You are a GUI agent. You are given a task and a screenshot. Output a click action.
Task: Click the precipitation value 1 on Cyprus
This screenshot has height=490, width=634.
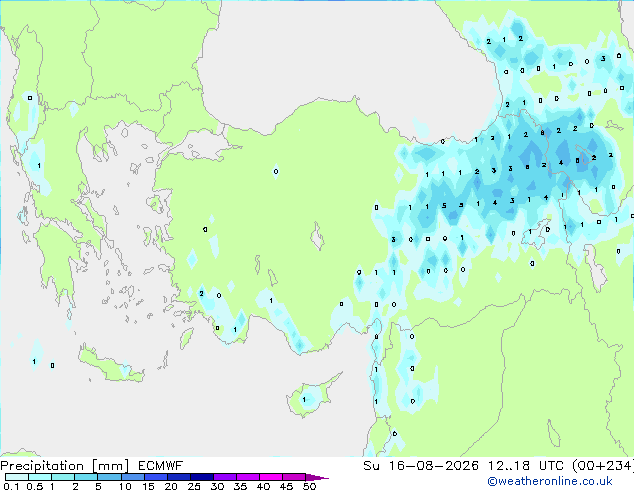click(304, 399)
